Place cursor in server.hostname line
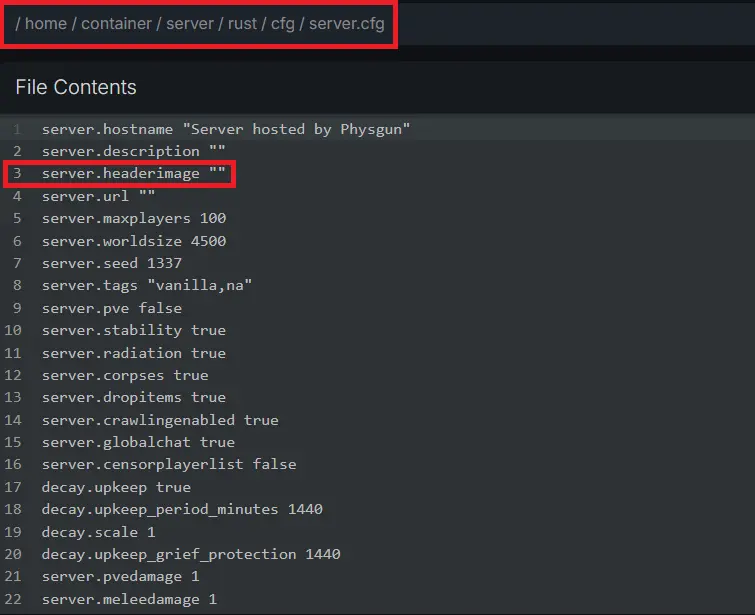Viewport: 755px width, 615px height. tap(226, 129)
